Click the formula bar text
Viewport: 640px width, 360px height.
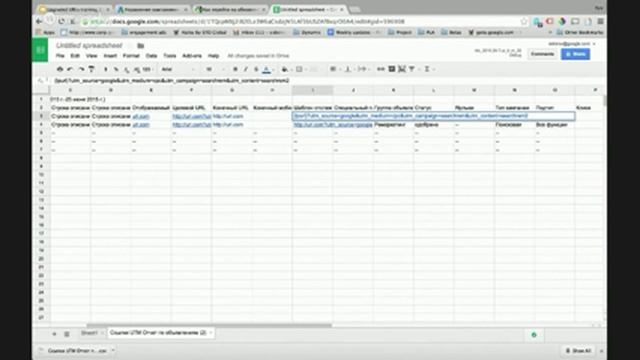(172, 80)
